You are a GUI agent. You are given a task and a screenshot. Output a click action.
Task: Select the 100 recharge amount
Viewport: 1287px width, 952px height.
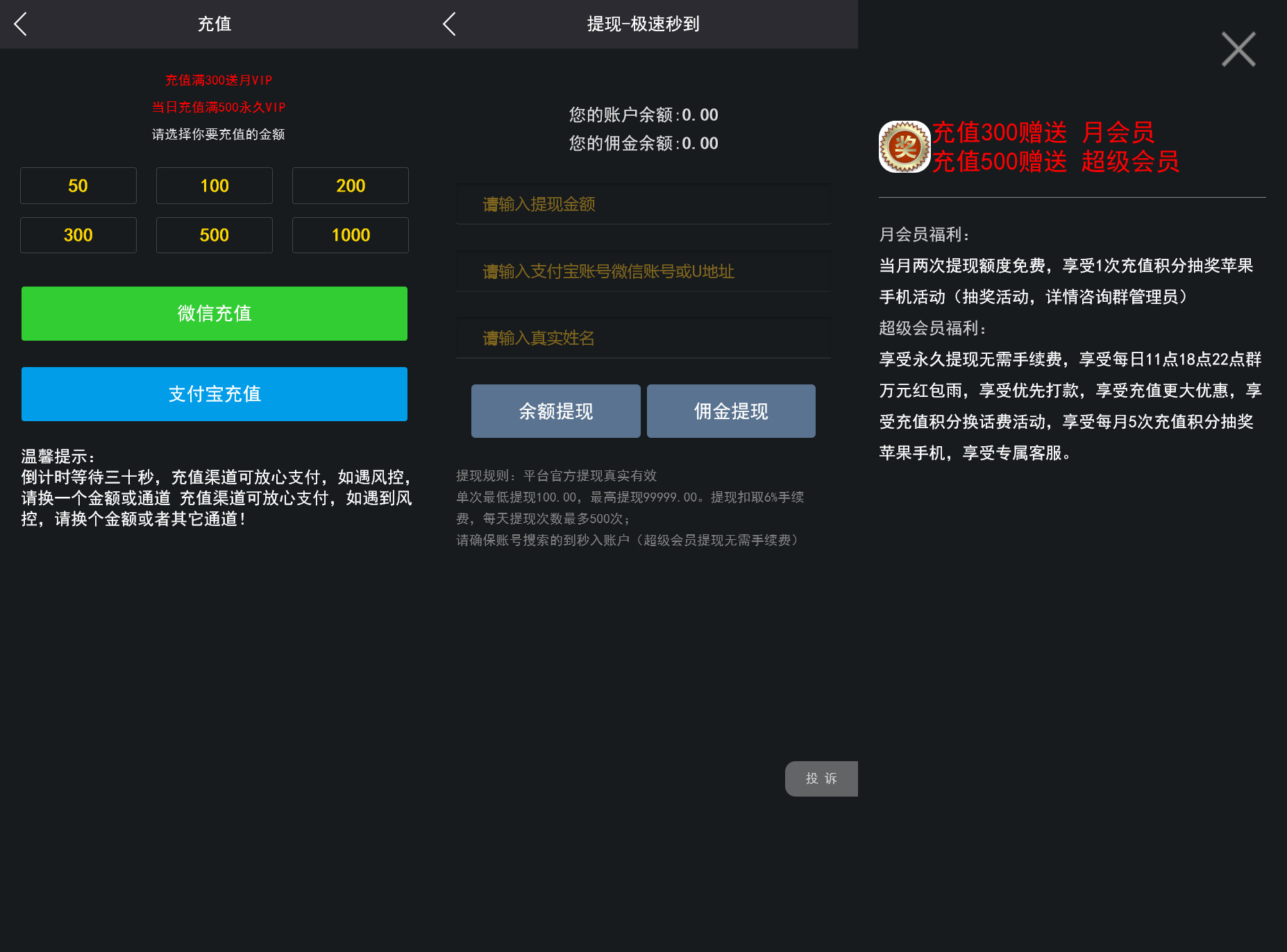(214, 185)
